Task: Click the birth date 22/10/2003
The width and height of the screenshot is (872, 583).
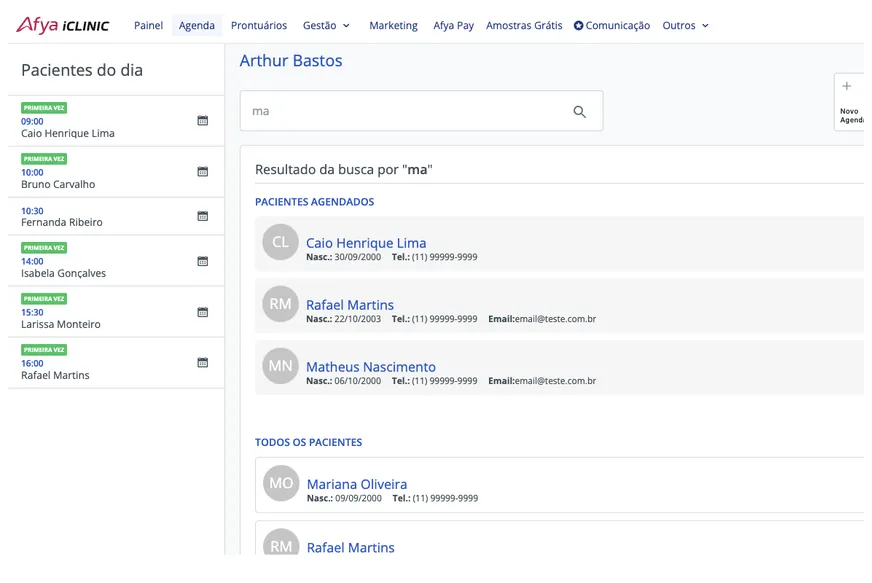Action: click(358, 319)
